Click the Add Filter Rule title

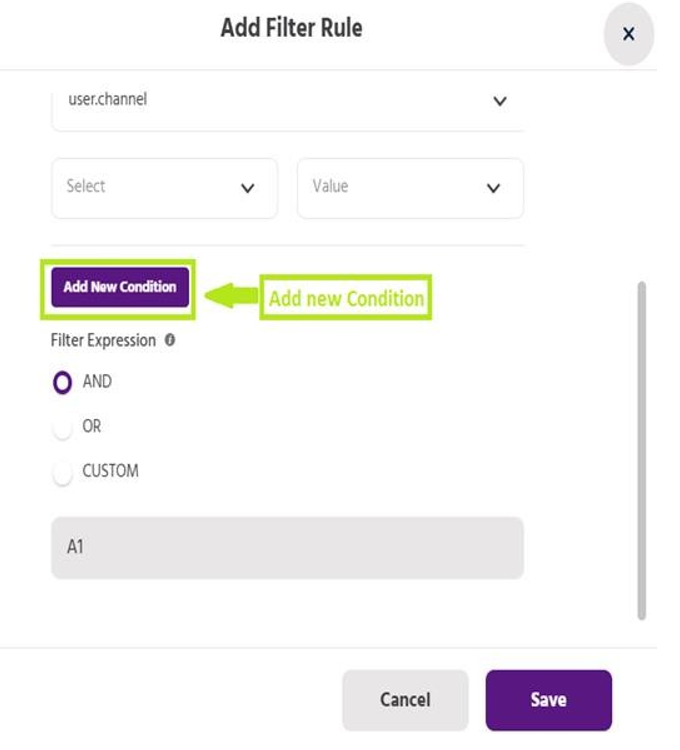coord(291,28)
